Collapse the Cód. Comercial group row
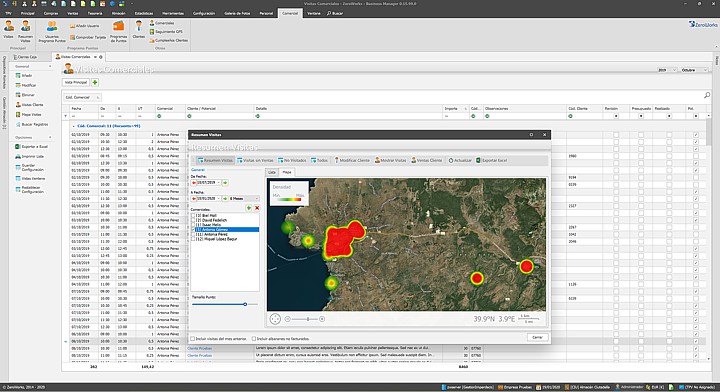 [73, 126]
